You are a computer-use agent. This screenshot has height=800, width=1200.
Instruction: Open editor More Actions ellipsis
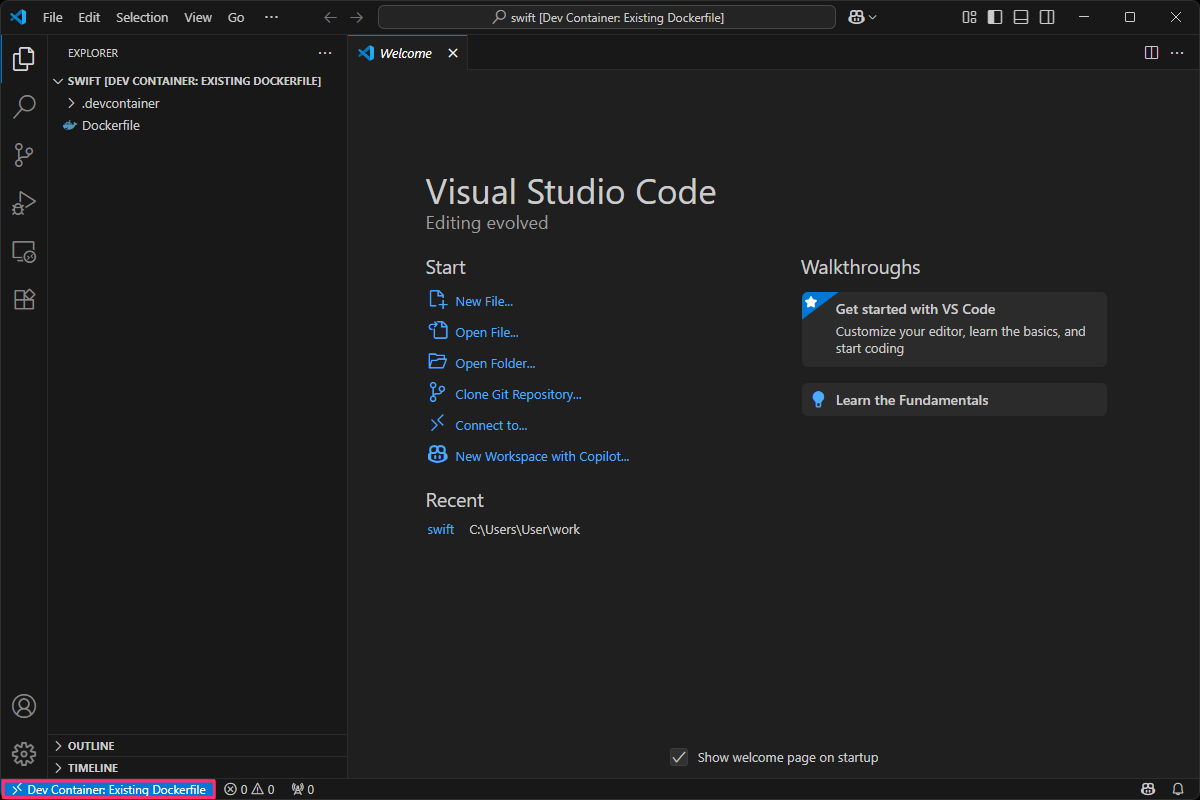tap(1177, 53)
